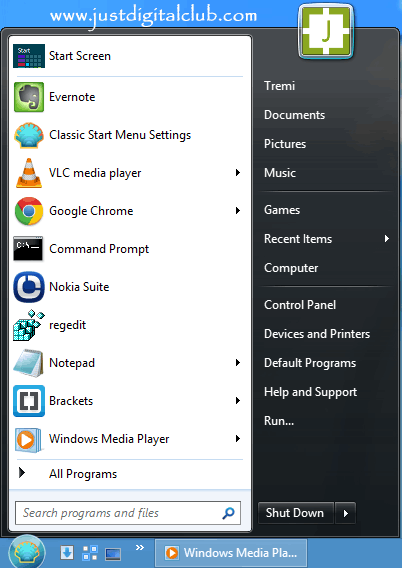Select Classic Start Menu Settings label
The width and height of the screenshot is (402, 568).
120,135
